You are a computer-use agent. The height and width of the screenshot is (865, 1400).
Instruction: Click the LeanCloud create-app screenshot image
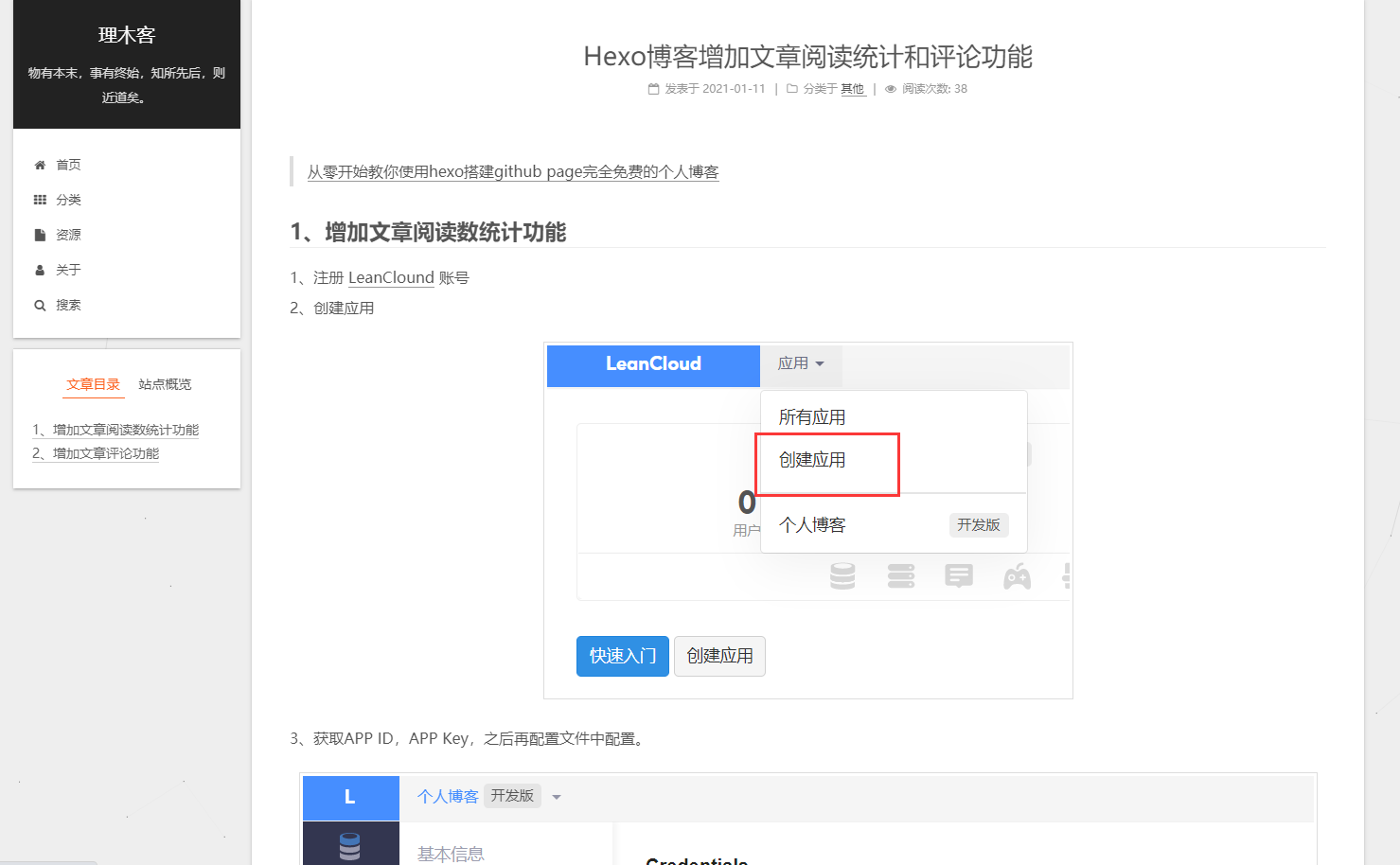click(x=808, y=521)
